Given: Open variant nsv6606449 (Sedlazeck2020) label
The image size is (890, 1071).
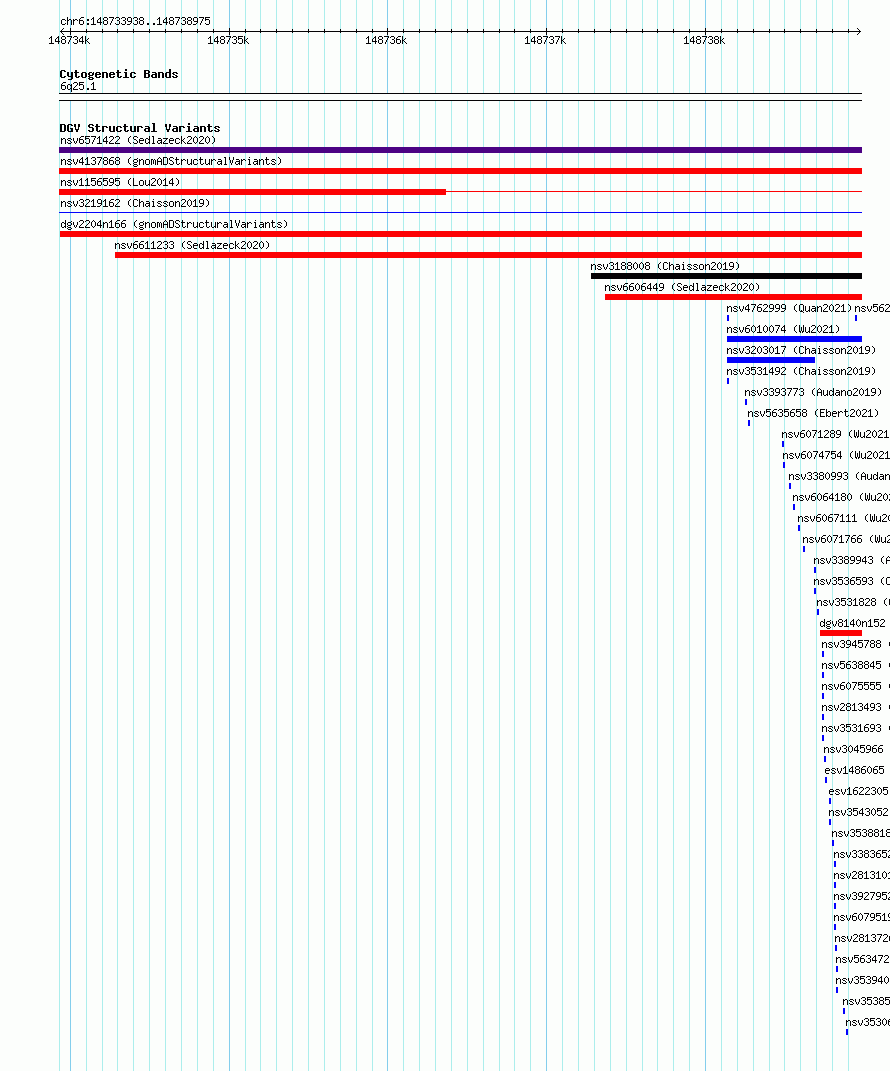Looking at the screenshot, I should pos(682,288).
